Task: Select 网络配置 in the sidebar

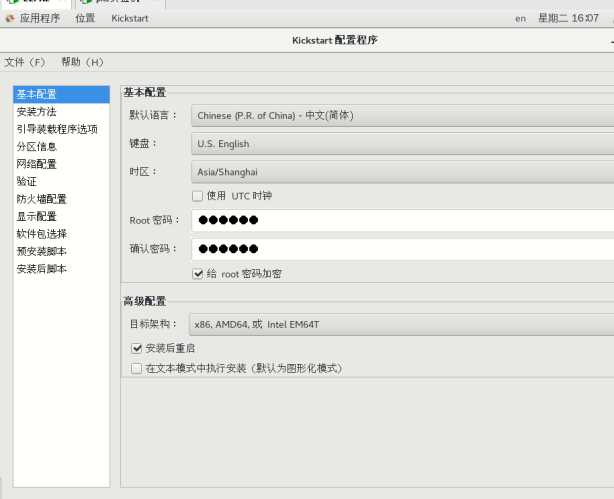Action: coord(61,164)
